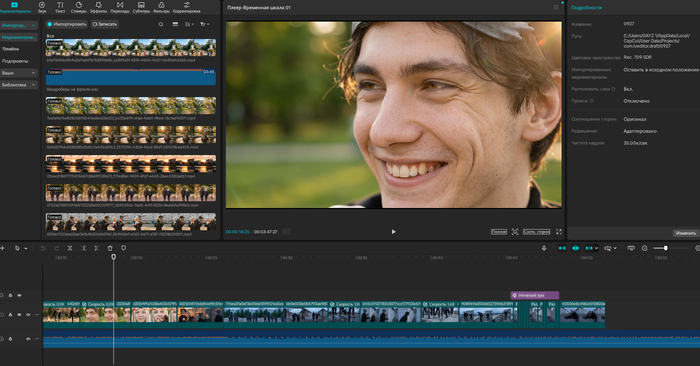This screenshot has width=700, height=366.
Task: Start voiceover recording with microphone icon
Action: [x=544, y=248]
